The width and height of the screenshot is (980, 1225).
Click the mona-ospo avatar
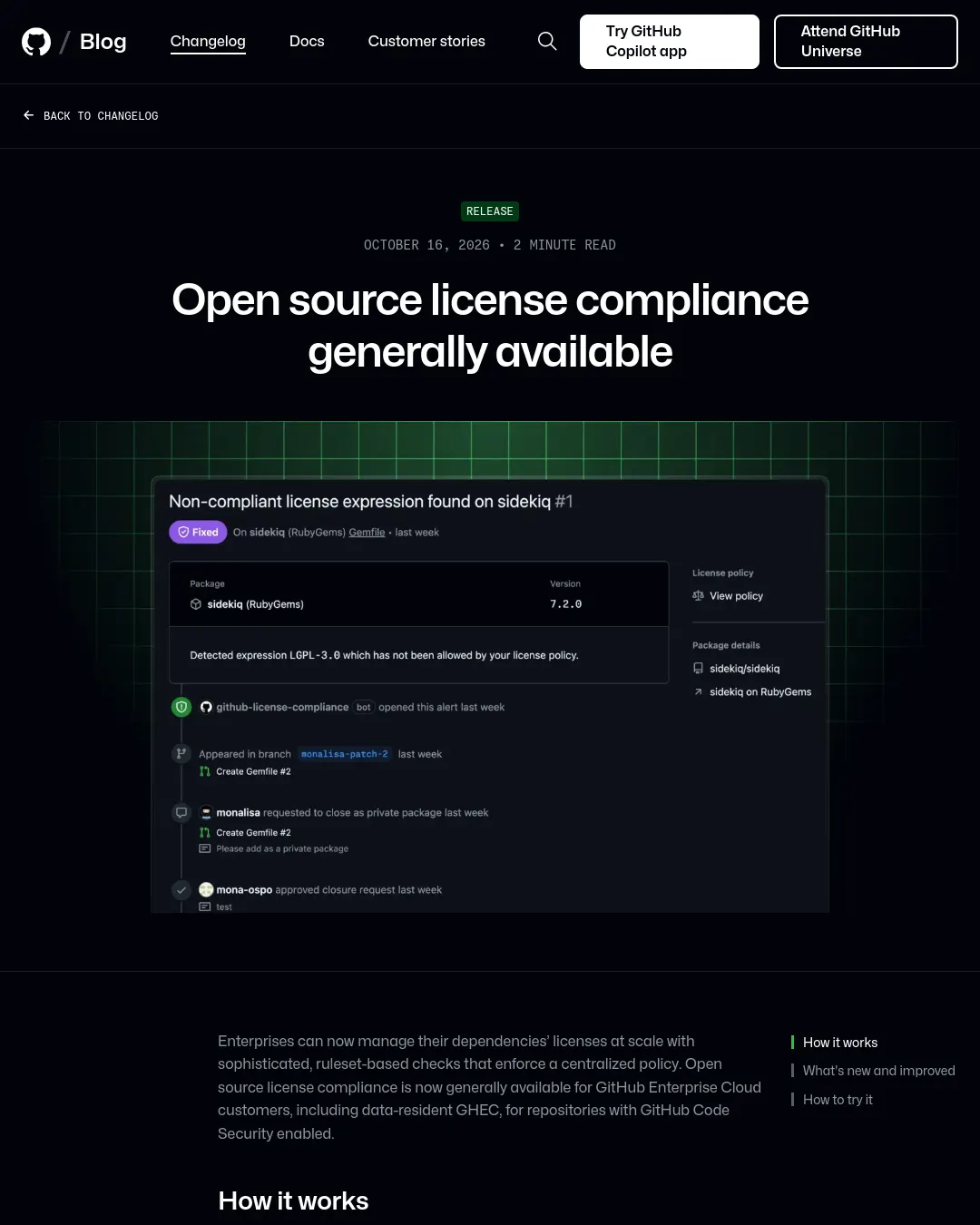pos(206,889)
